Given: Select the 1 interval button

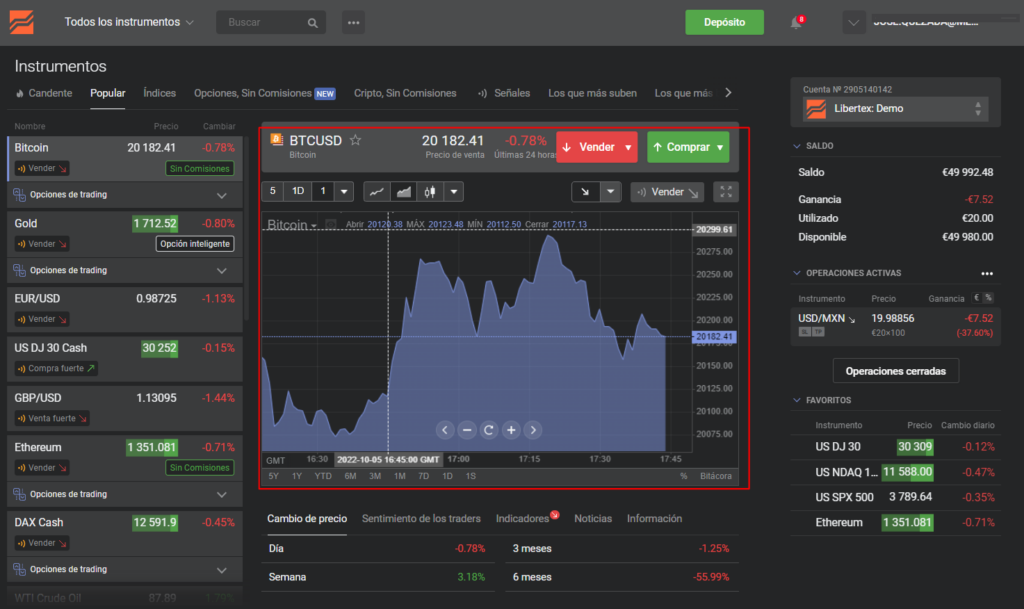Looking at the screenshot, I should [323, 191].
